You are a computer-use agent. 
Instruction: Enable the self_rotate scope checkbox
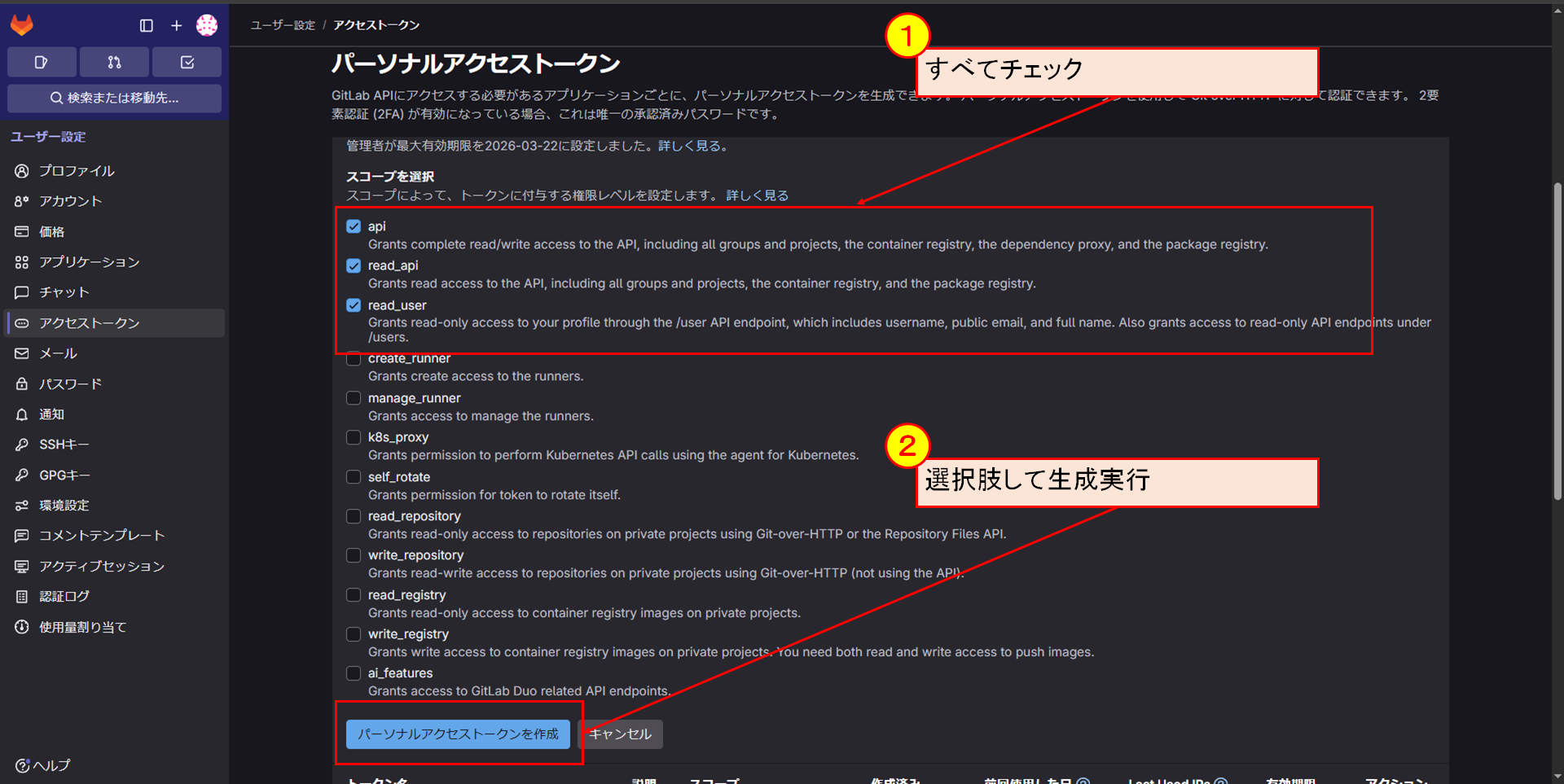tap(354, 477)
